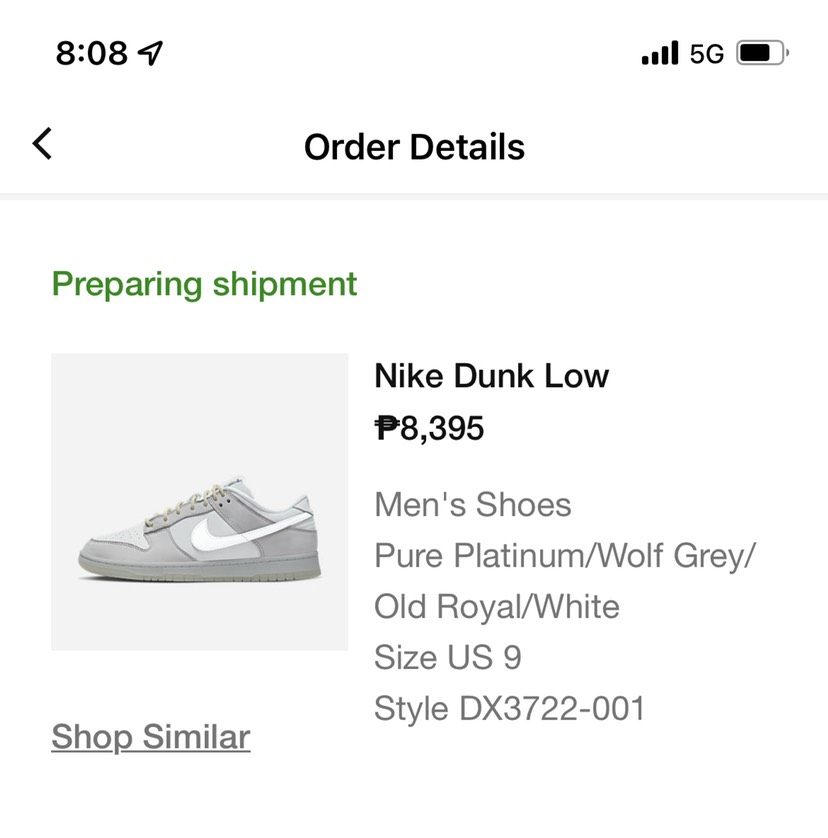Tap the battery icon in status bar
The image size is (828, 838).
coord(762,53)
